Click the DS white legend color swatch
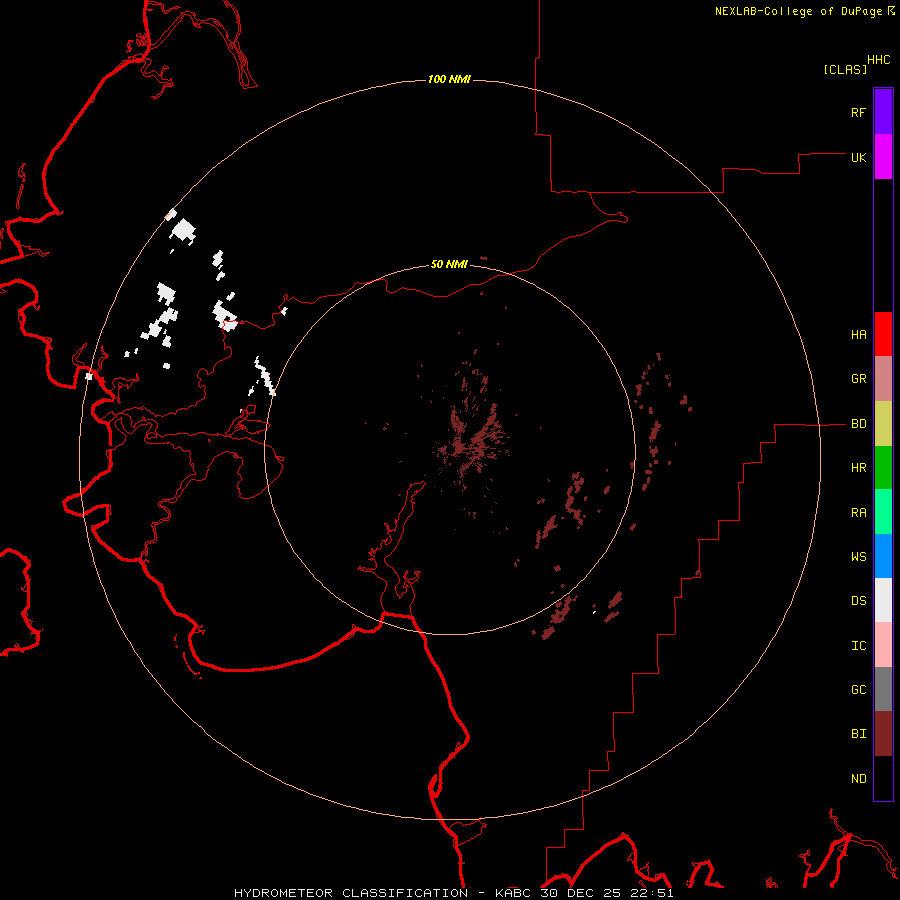 coord(883,600)
